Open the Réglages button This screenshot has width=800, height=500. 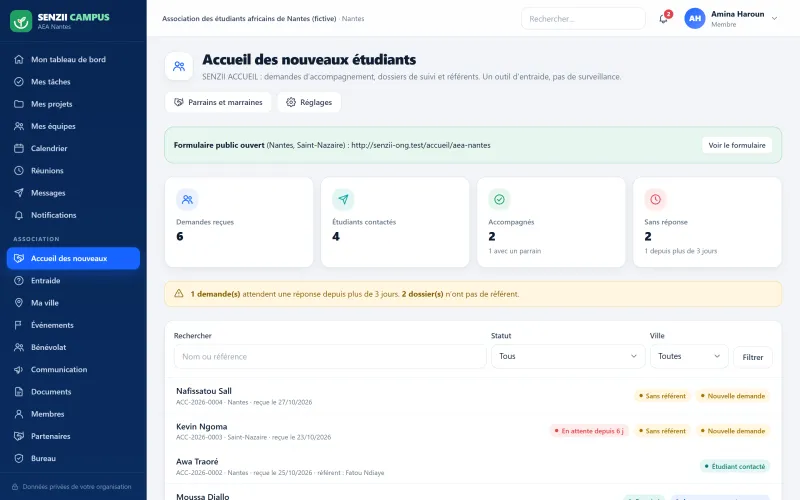[309, 102]
